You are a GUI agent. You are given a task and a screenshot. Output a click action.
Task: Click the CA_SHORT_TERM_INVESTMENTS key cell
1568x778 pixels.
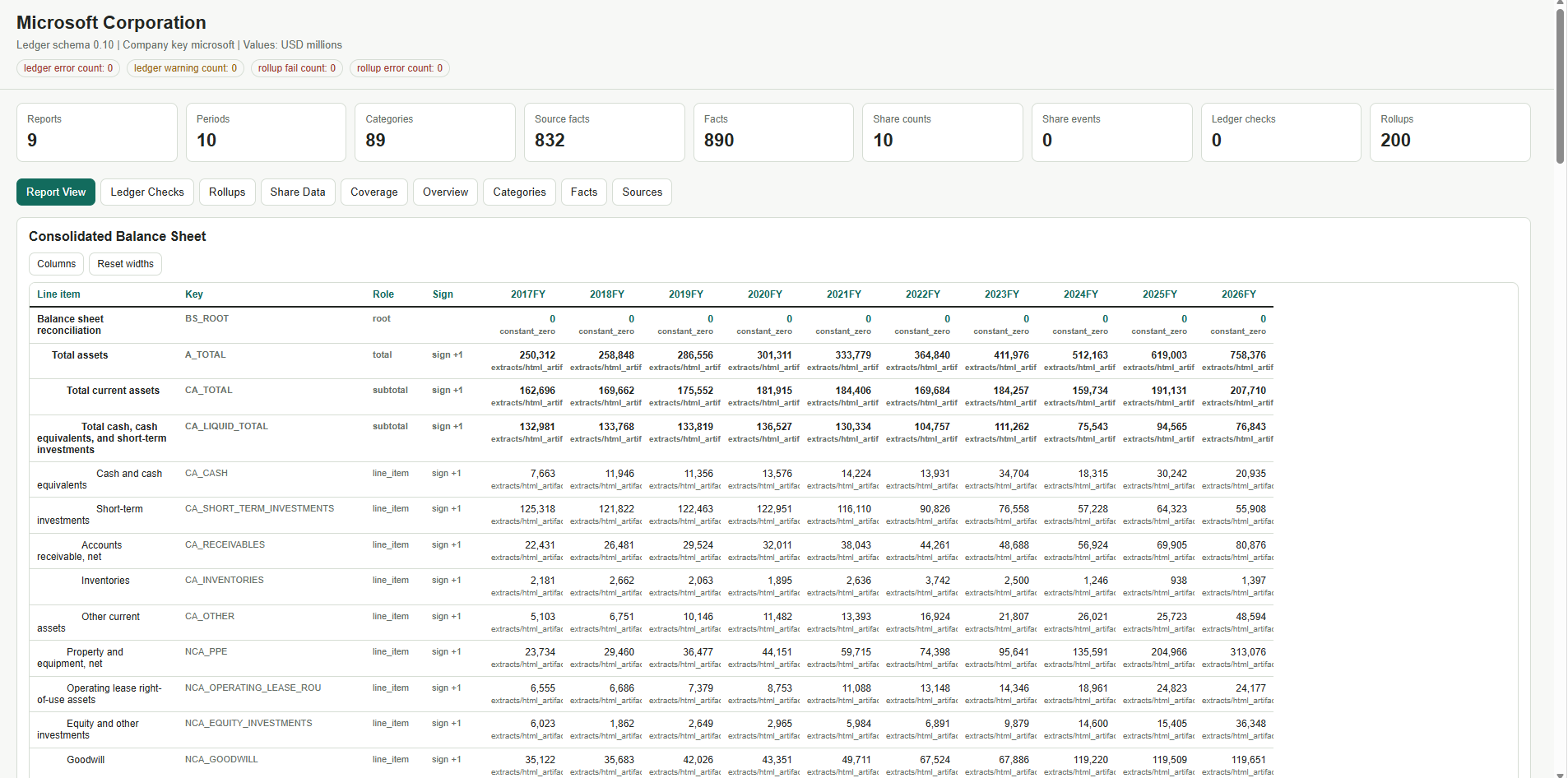[x=259, y=508]
